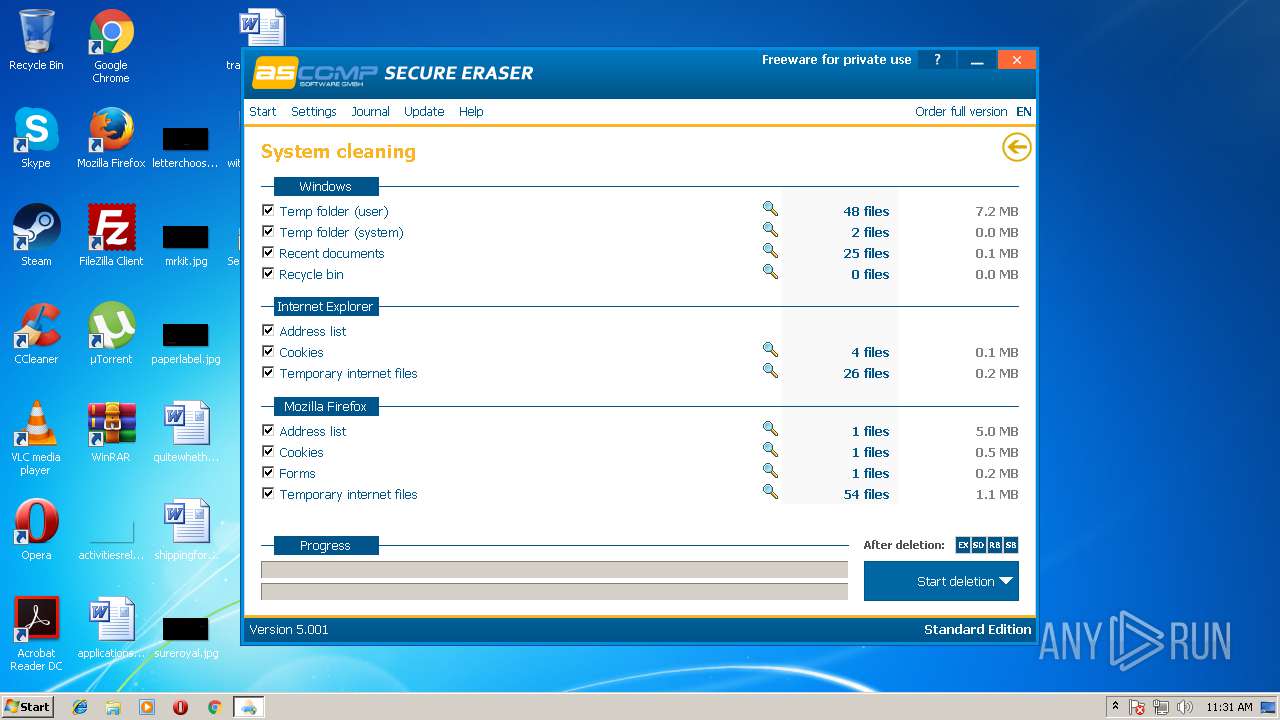Uncheck Mozilla Firefox Cookies checkbox
The width and height of the screenshot is (1280, 720).
coord(268,451)
